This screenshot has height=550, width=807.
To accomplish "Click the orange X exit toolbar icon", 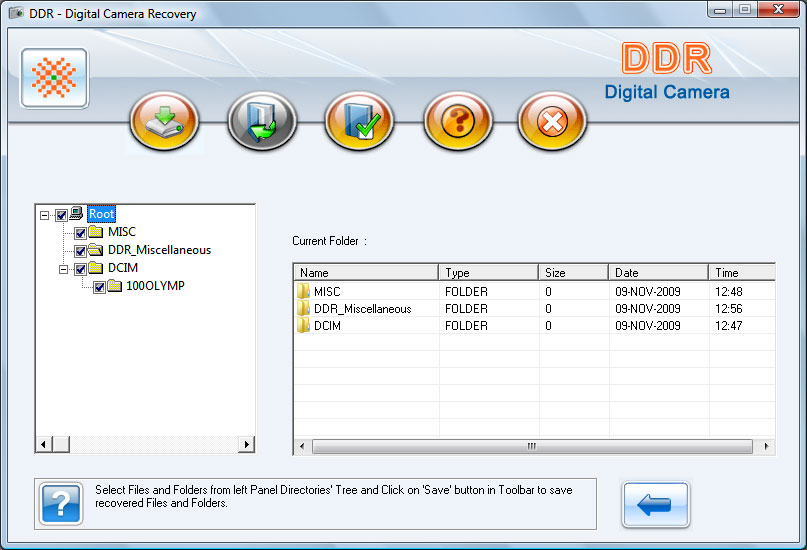I will coord(552,121).
